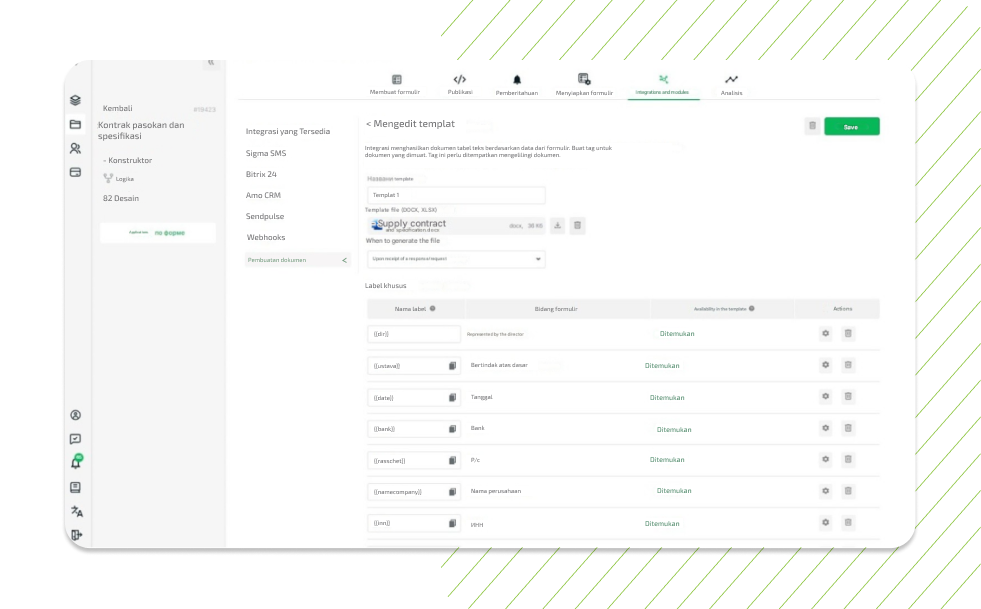
Task: Click the green Save button
Action: tap(851, 127)
